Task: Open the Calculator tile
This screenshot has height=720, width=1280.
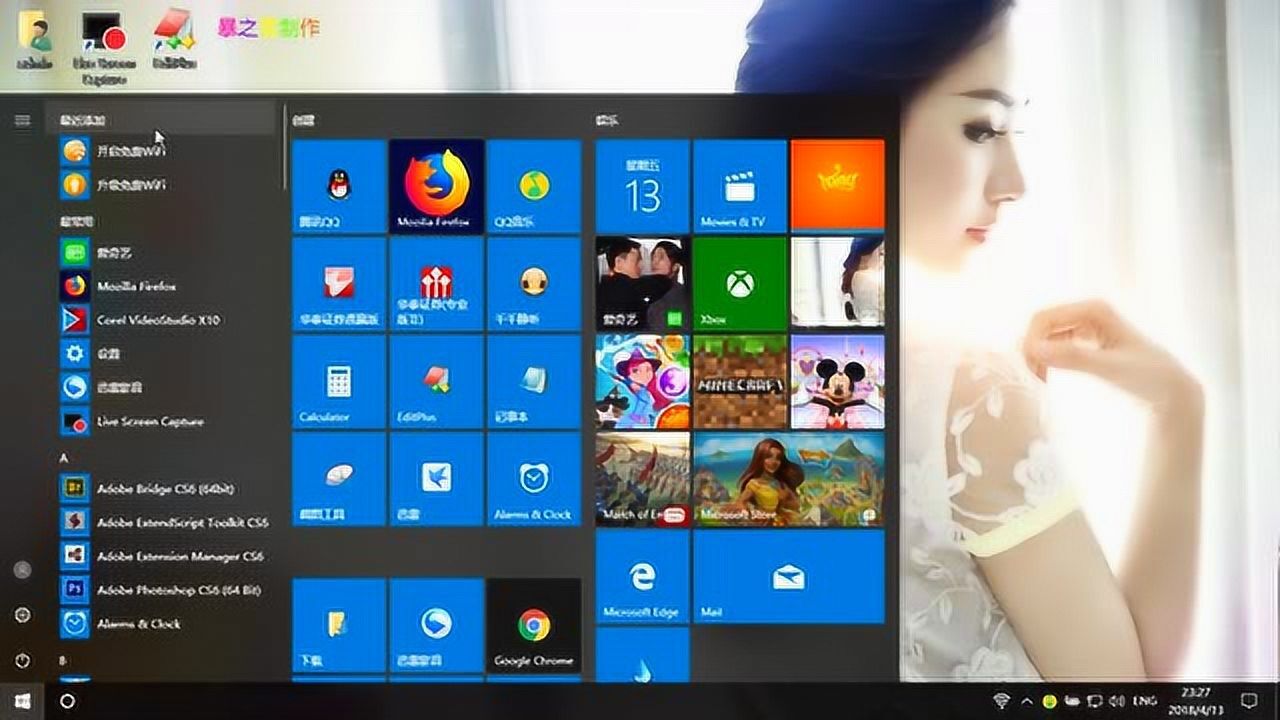Action: [x=339, y=381]
